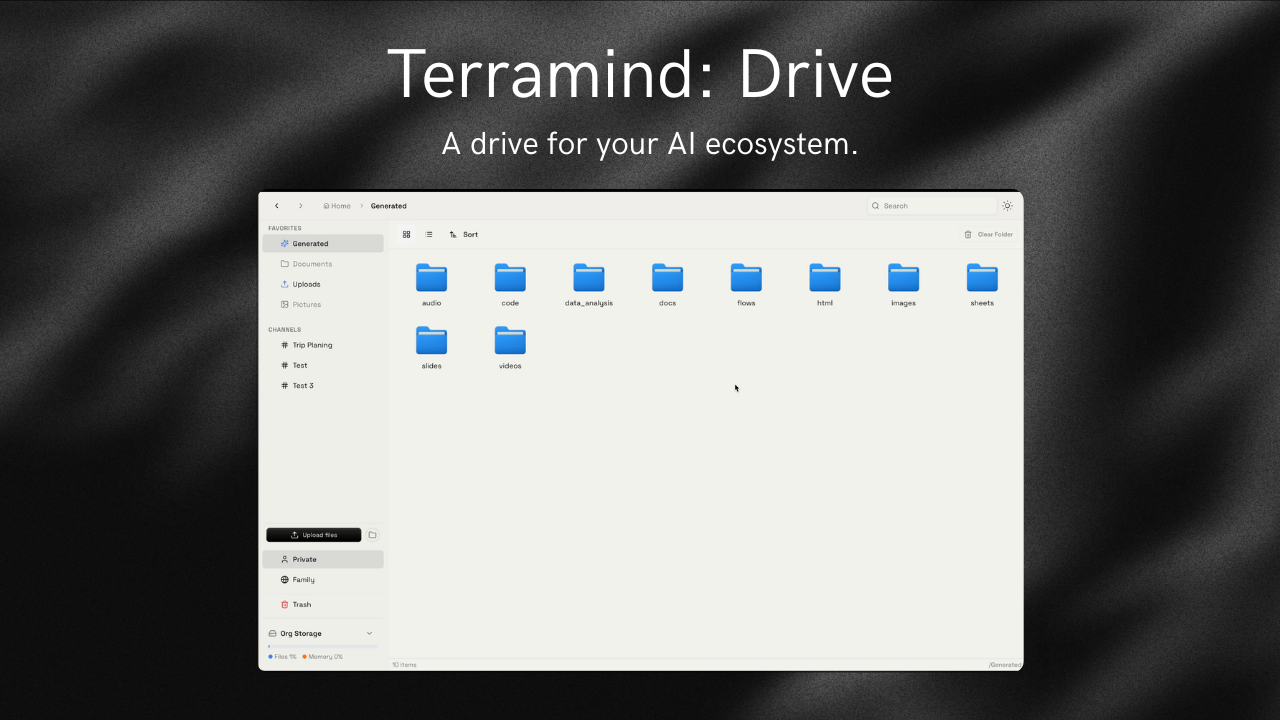Select the Private space
Viewport: 1280px width, 720px height.
click(x=323, y=559)
